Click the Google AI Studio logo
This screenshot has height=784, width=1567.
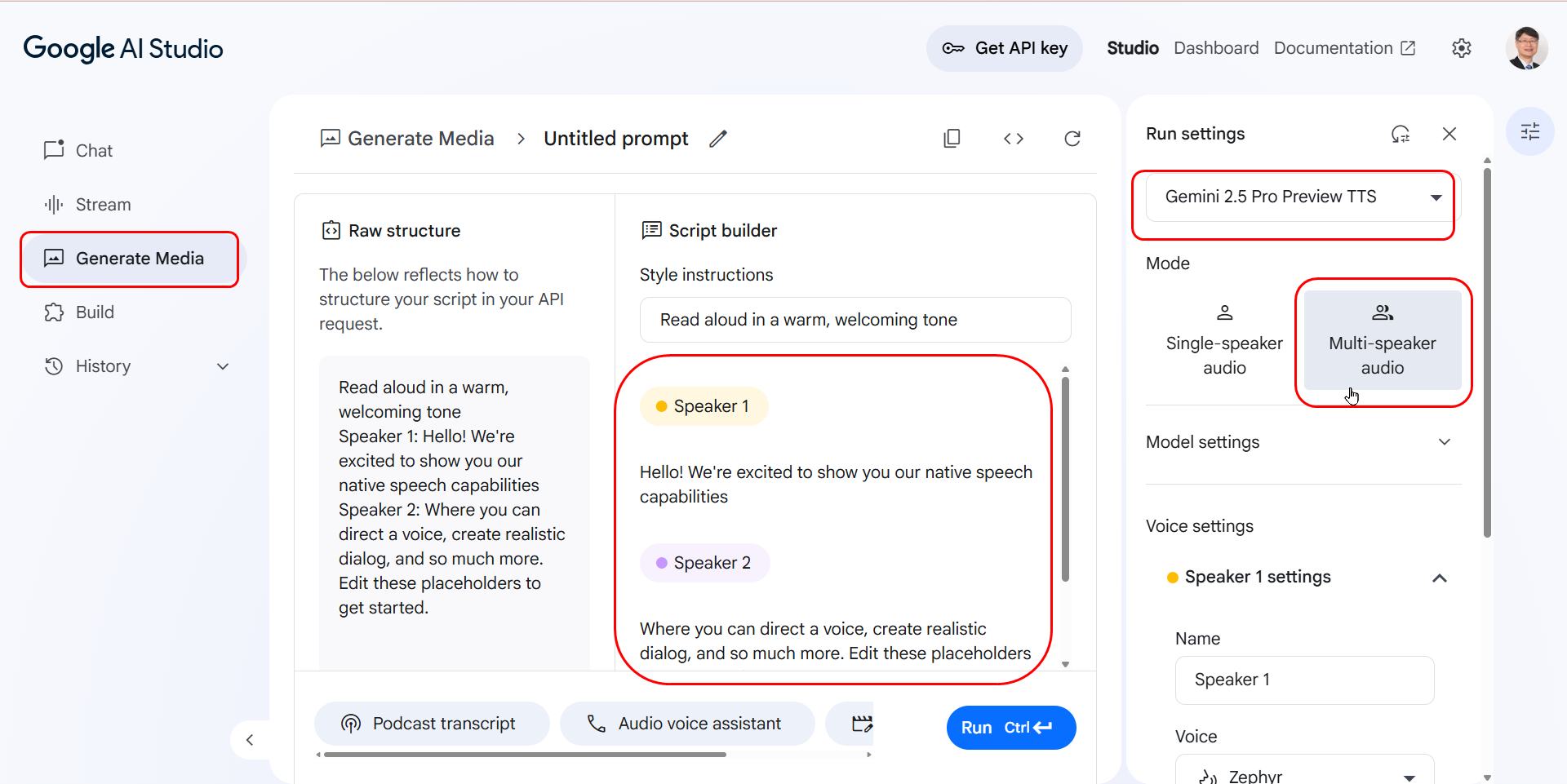tap(123, 49)
